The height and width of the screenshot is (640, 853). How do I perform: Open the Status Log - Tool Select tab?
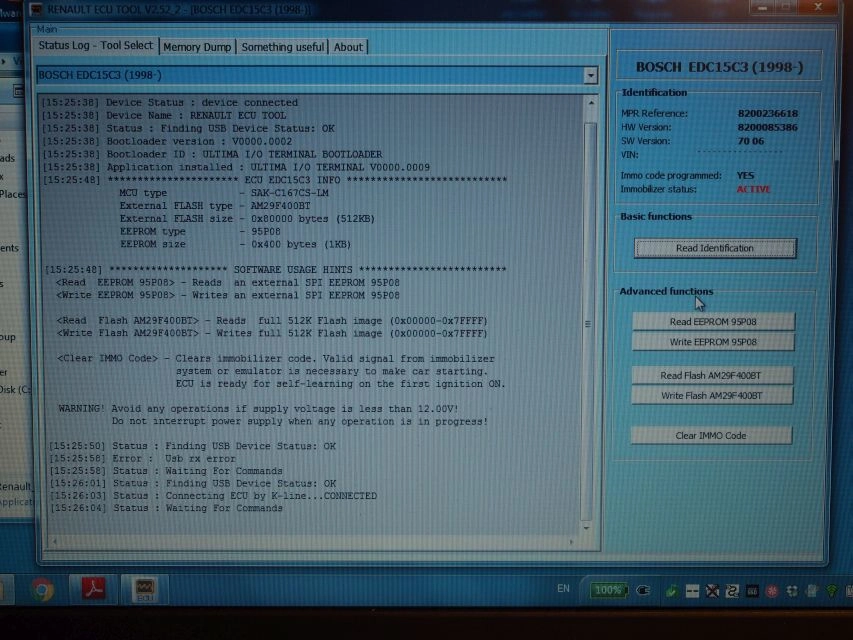(96, 46)
